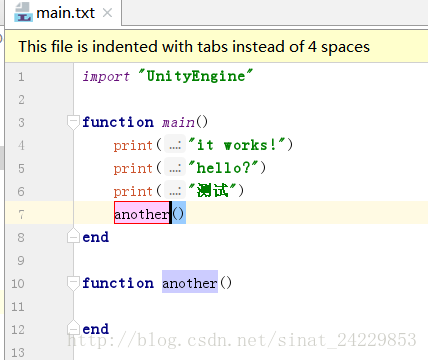The height and width of the screenshot is (360, 428).
Task: Close the main.txt tab
Action: (107, 13)
